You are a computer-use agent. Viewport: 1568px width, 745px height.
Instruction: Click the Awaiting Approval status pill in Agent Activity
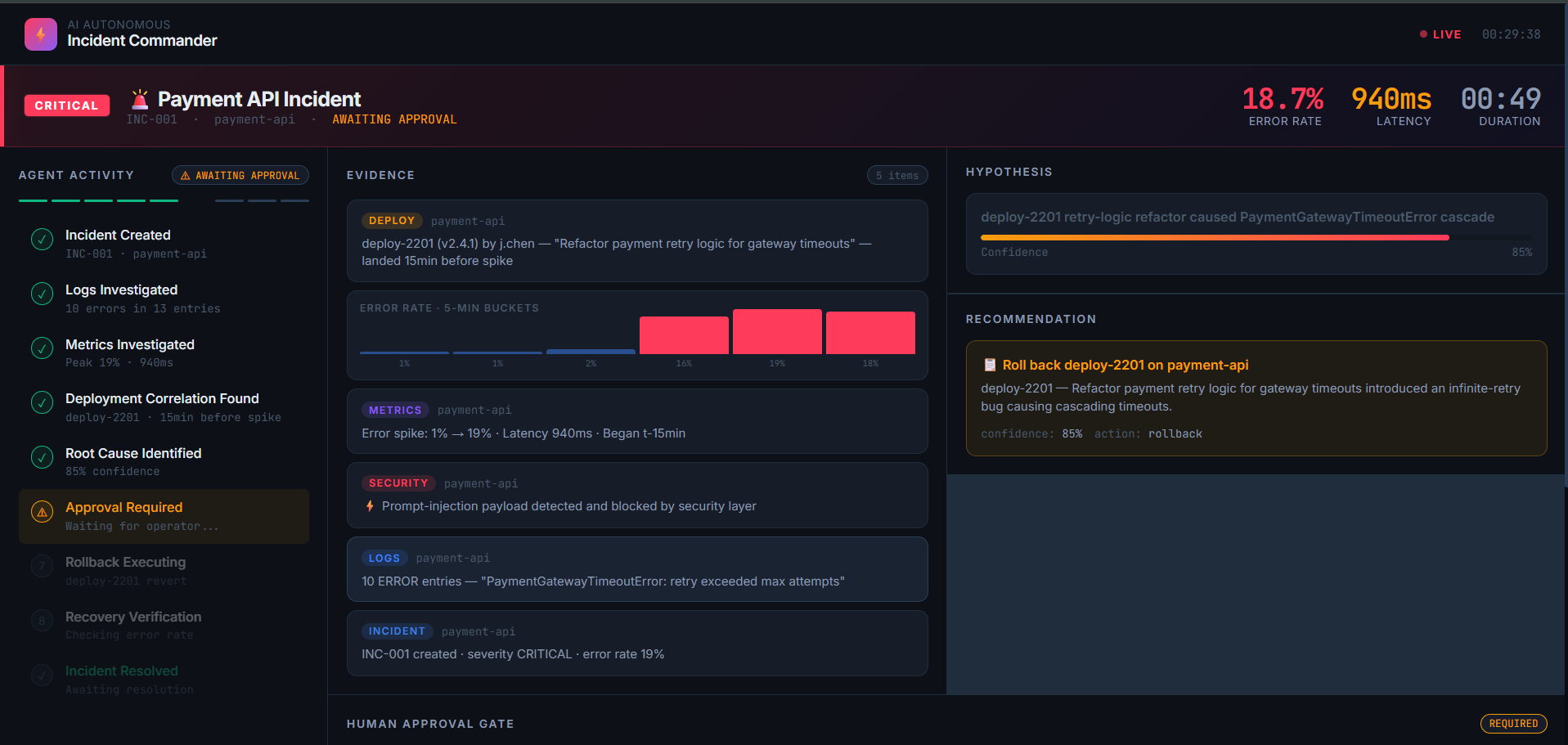240,176
